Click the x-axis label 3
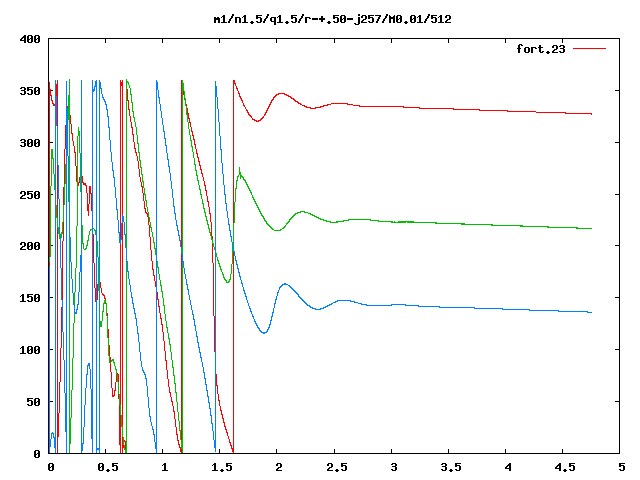The width and height of the screenshot is (640, 480). (x=393, y=467)
